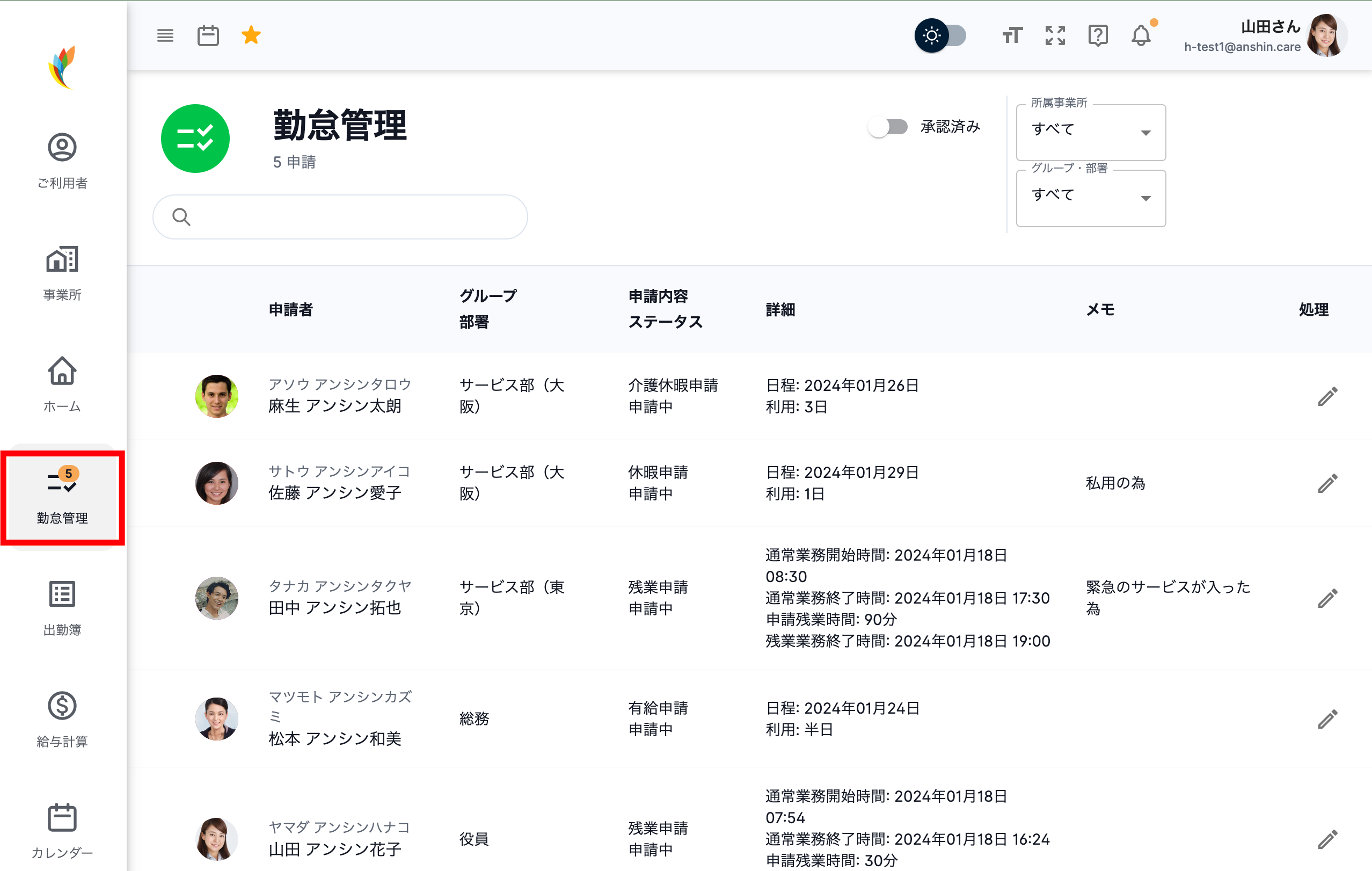Open the 給与計算 payroll section
The width and height of the screenshot is (1372, 871).
click(x=62, y=720)
